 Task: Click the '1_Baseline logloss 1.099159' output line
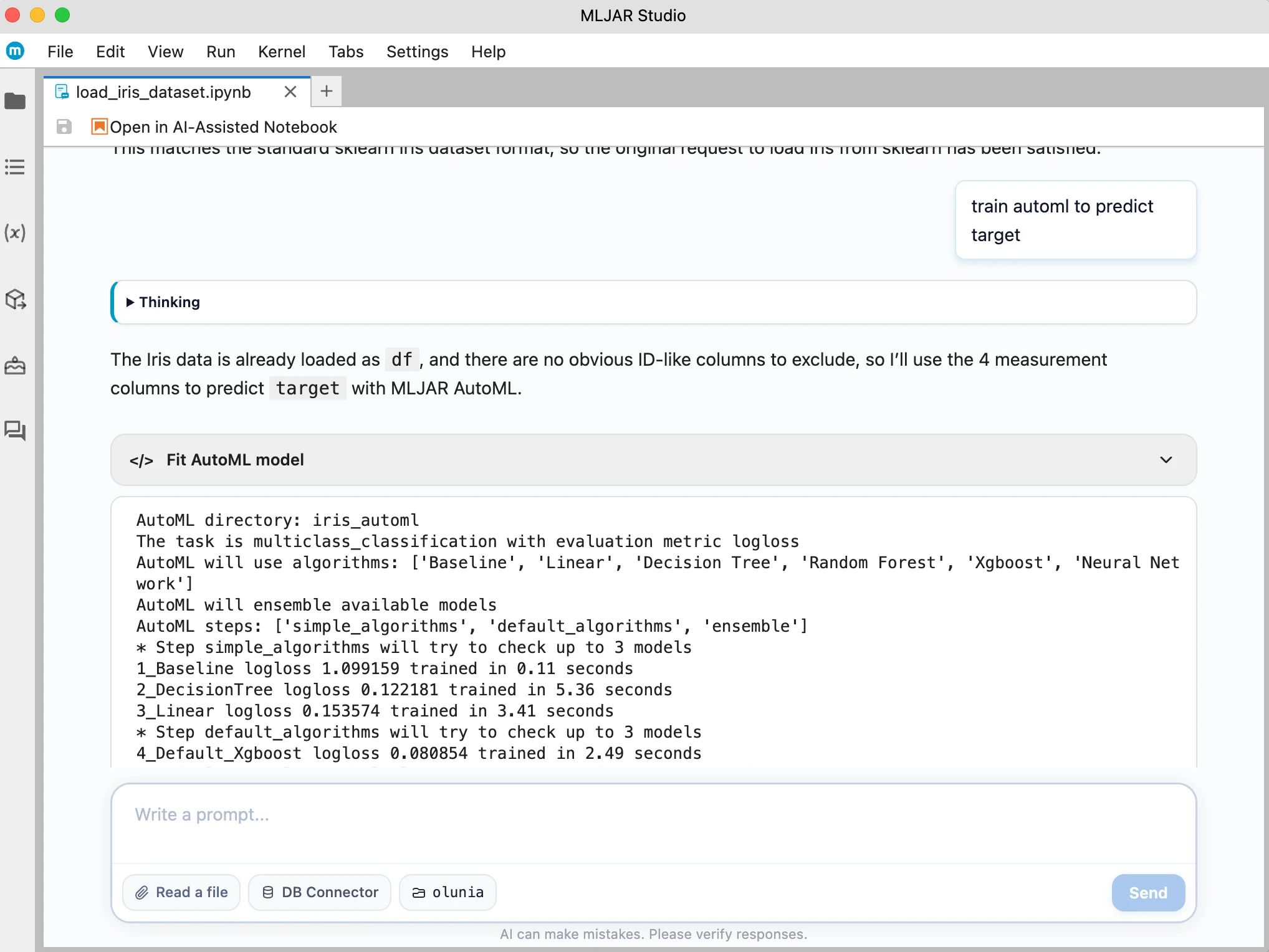point(385,669)
